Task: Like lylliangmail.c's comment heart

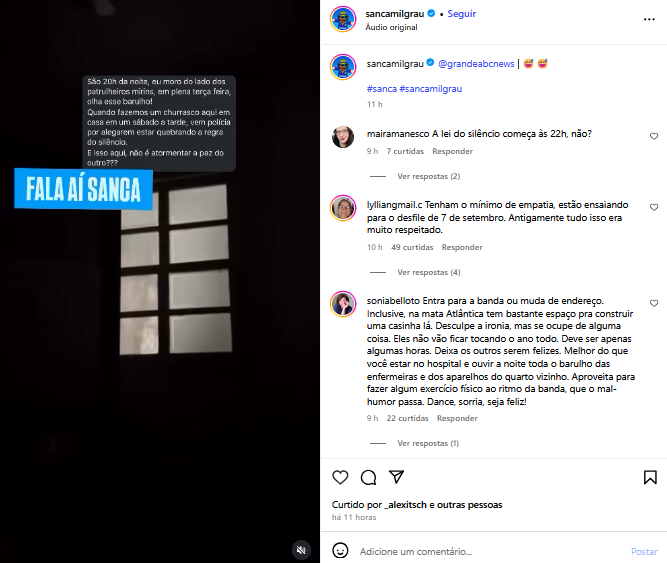Action: coord(654,207)
